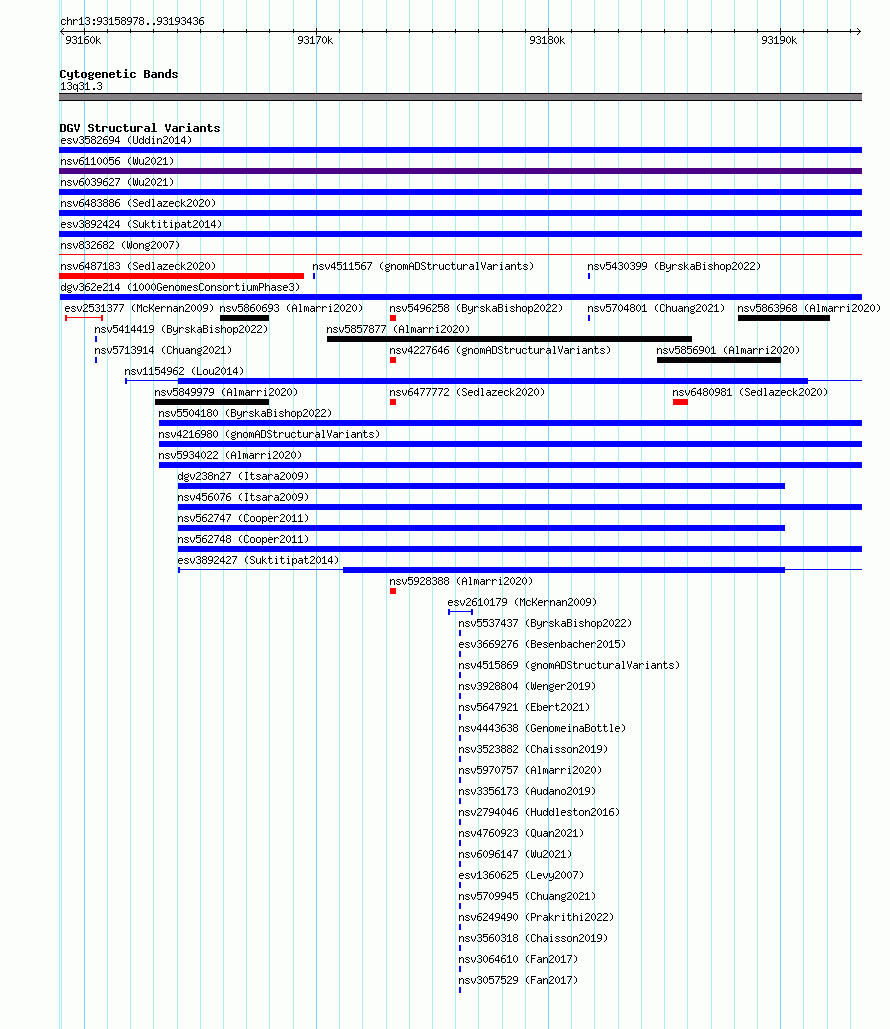Select nsv3356173 (Audano2019) label
This screenshot has width=890, height=1029.
point(527,791)
